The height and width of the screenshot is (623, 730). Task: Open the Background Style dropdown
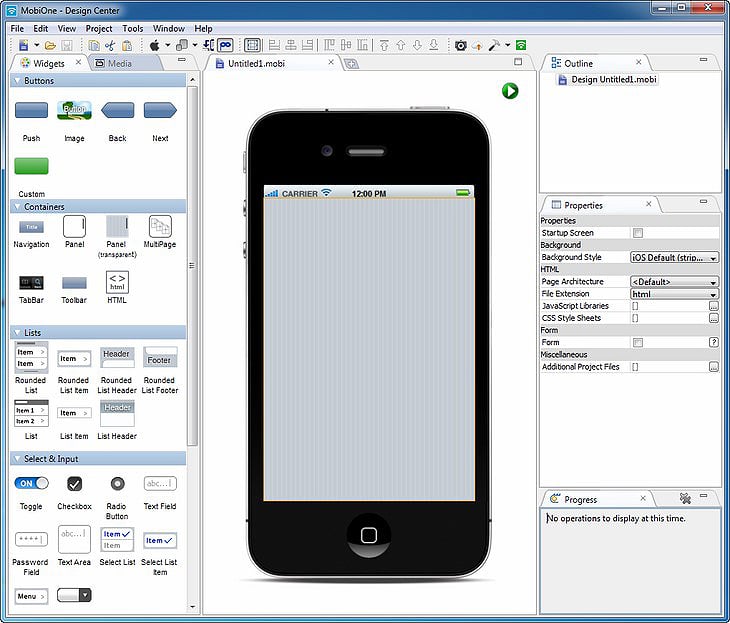coord(674,257)
